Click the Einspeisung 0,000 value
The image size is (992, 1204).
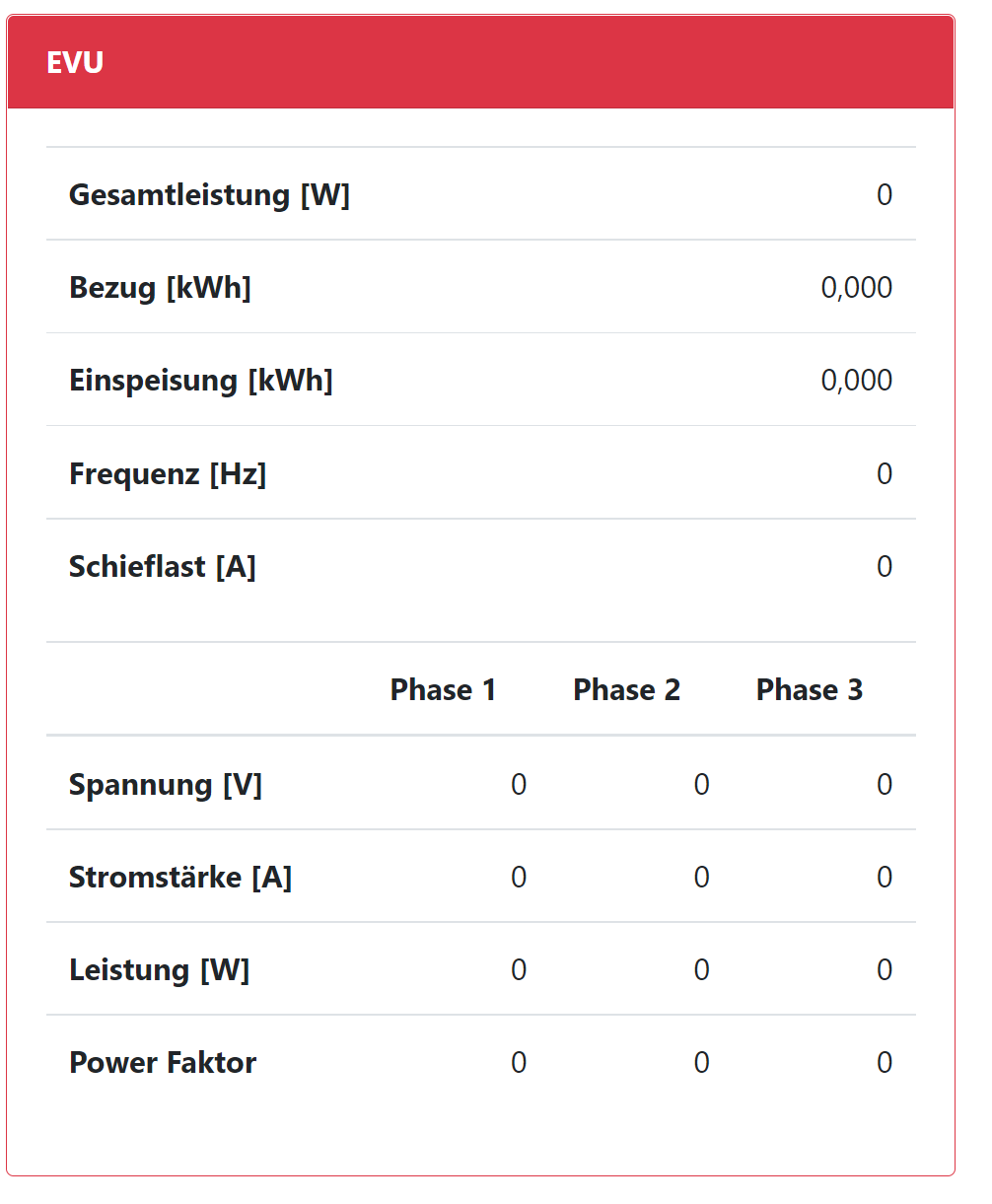tap(856, 381)
